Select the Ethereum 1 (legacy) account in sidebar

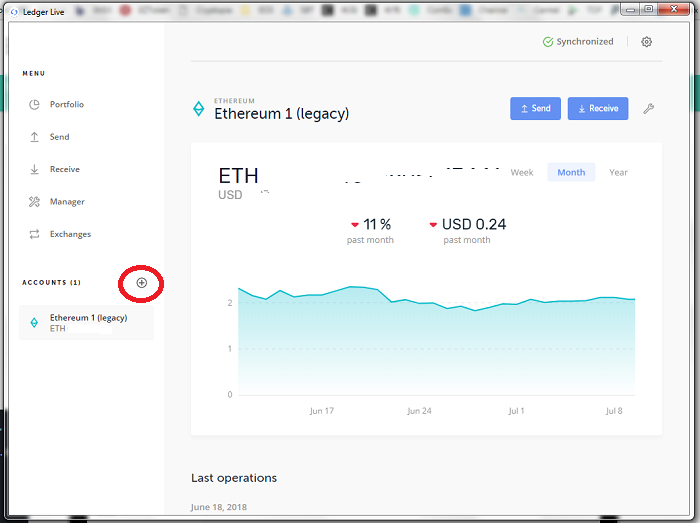pyautogui.click(x=86, y=323)
